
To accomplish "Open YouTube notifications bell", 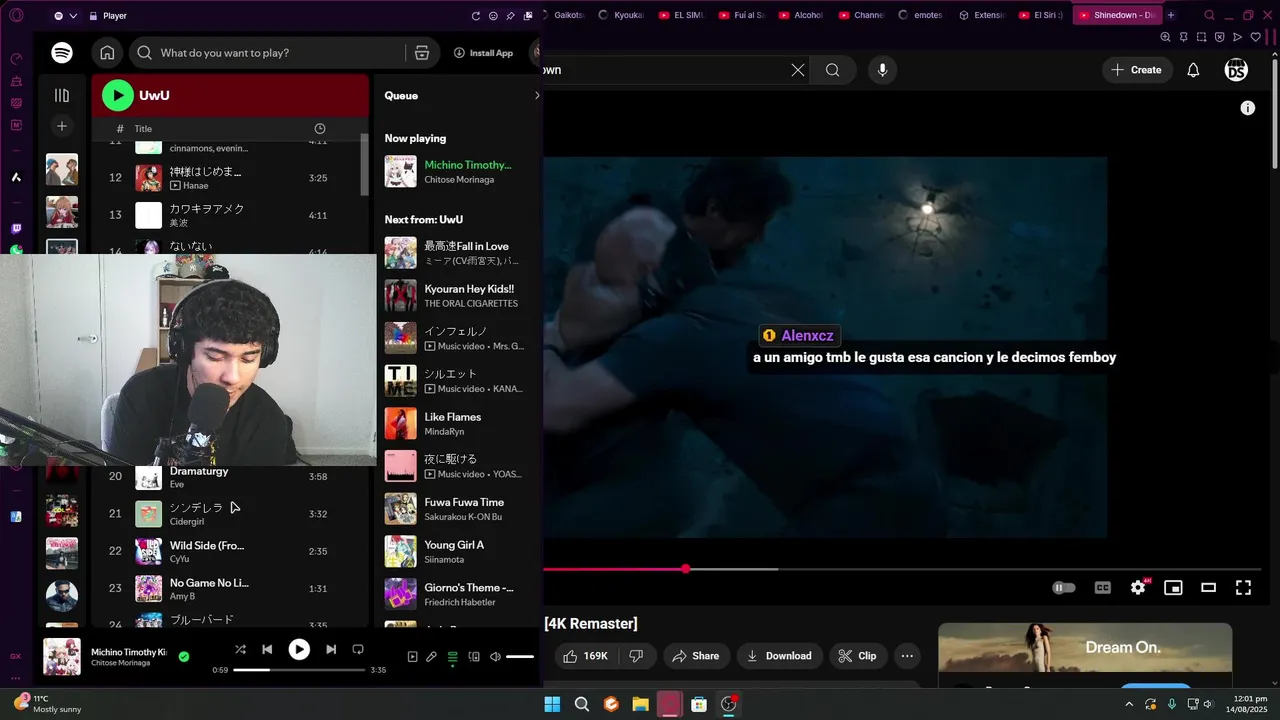I will (x=1193, y=70).
